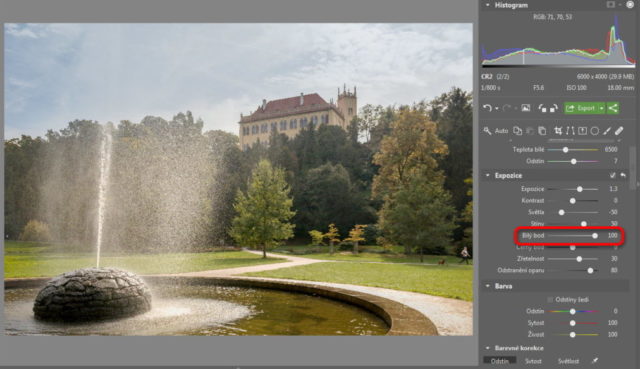Select the Radial filter circle tool
Screen dimensions: 640x369
[595, 131]
